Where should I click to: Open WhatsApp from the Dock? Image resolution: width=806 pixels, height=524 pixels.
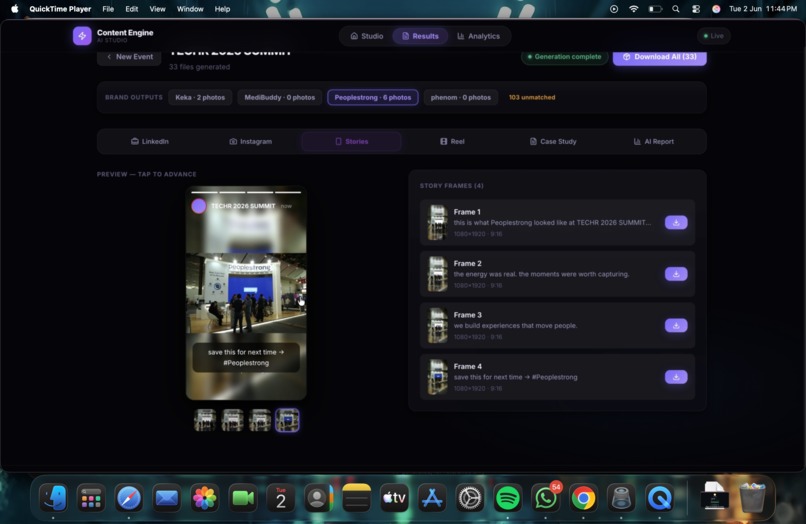click(546, 498)
